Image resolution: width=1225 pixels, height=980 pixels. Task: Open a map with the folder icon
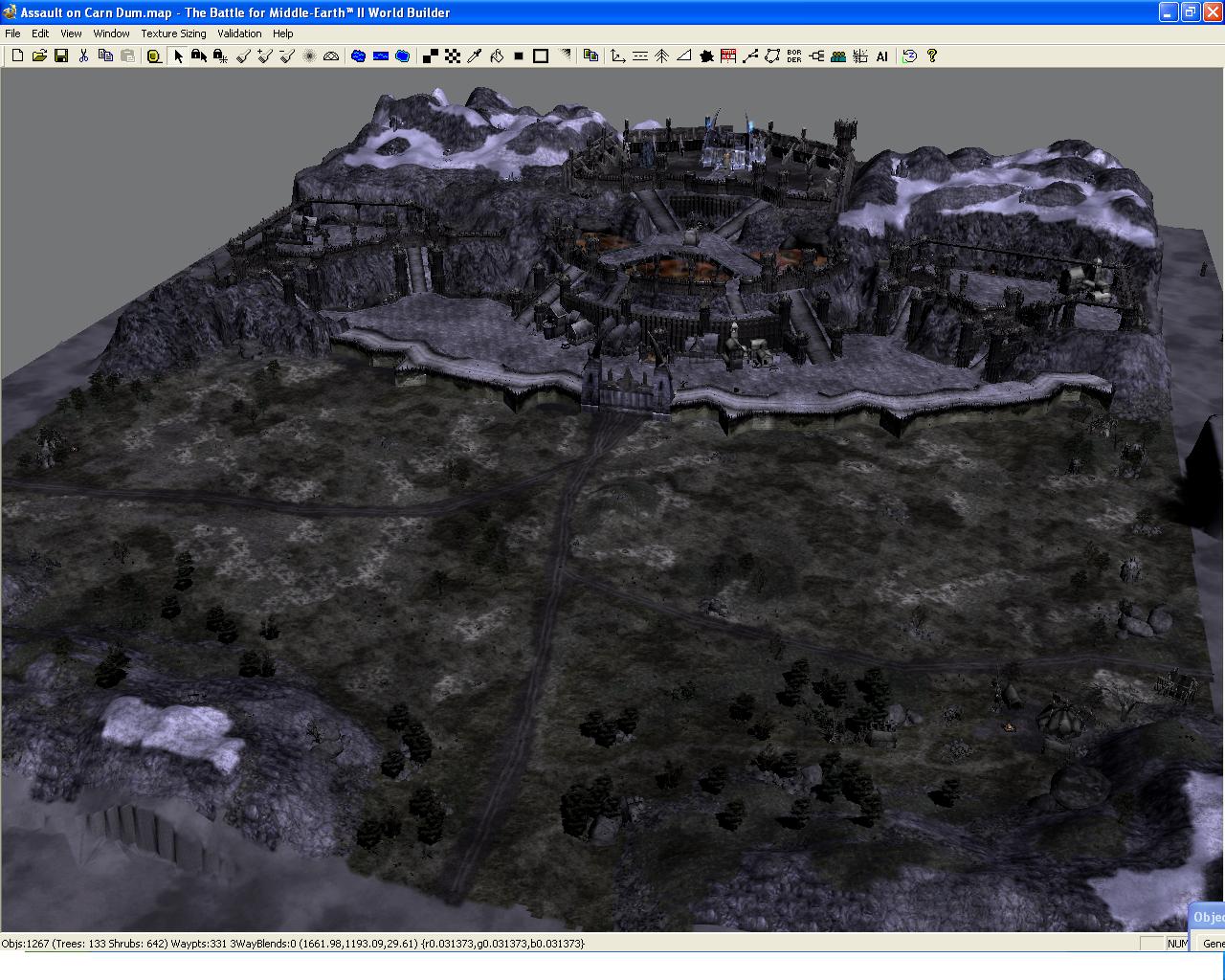pos(39,56)
